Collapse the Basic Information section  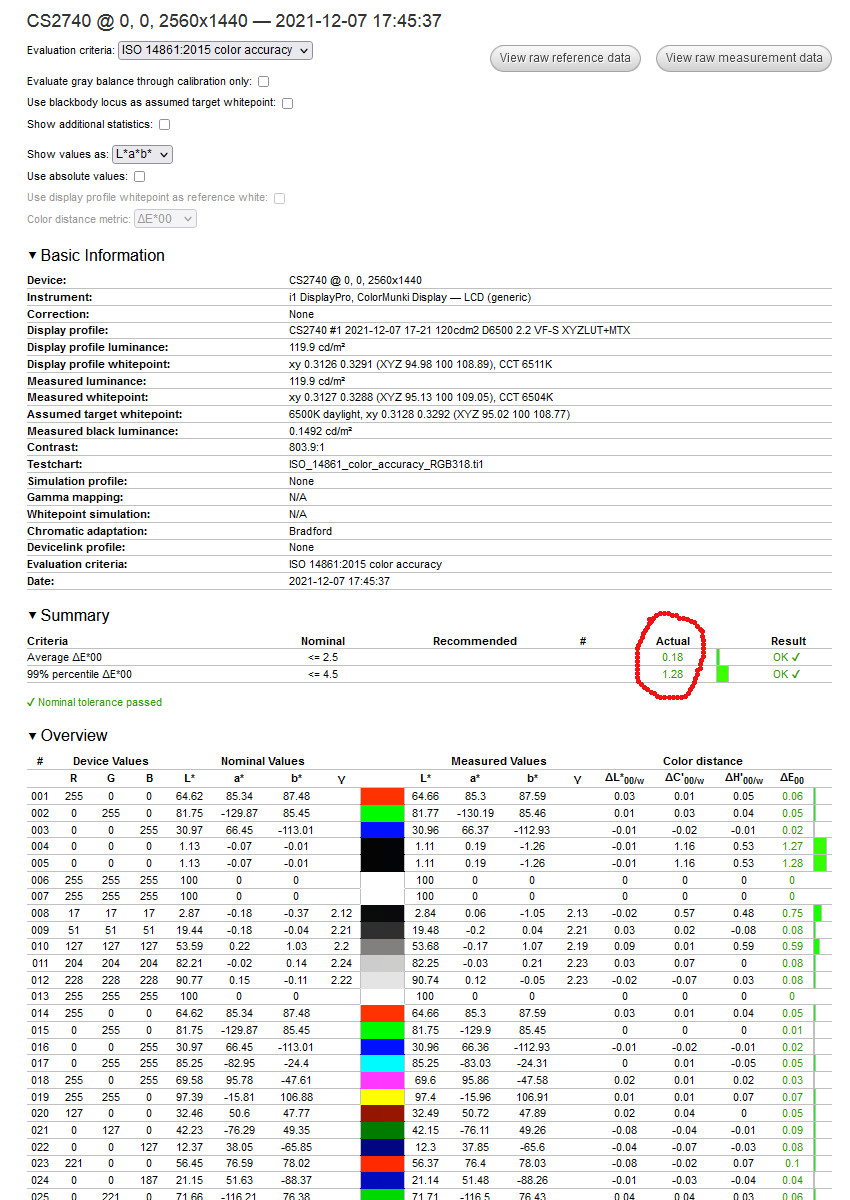(x=32, y=255)
